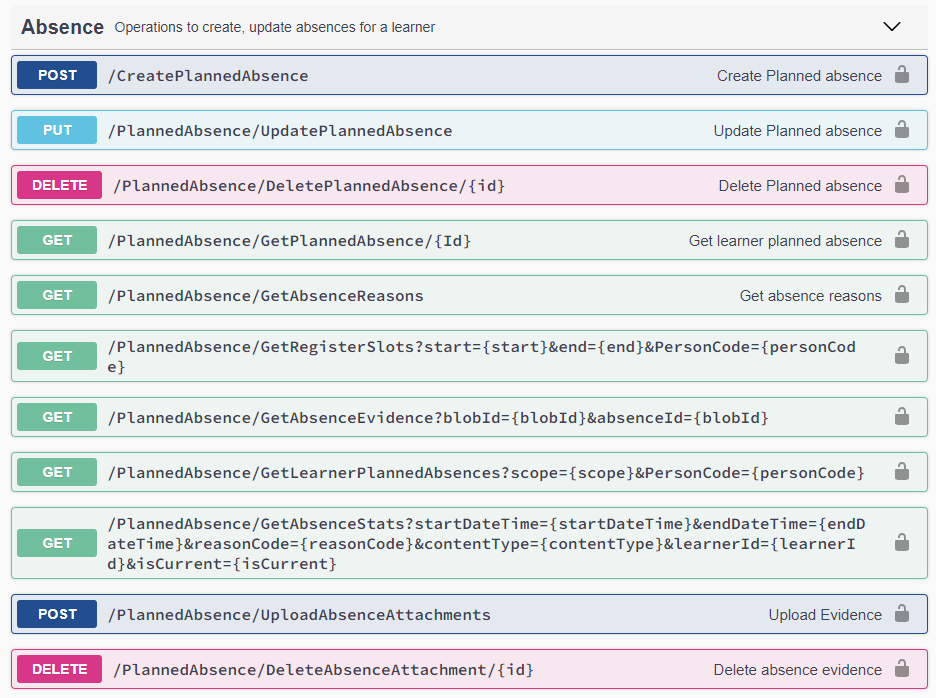Expand the GetAbsenceEvidence endpoint path
This screenshot has width=936, height=698.
click(438, 417)
